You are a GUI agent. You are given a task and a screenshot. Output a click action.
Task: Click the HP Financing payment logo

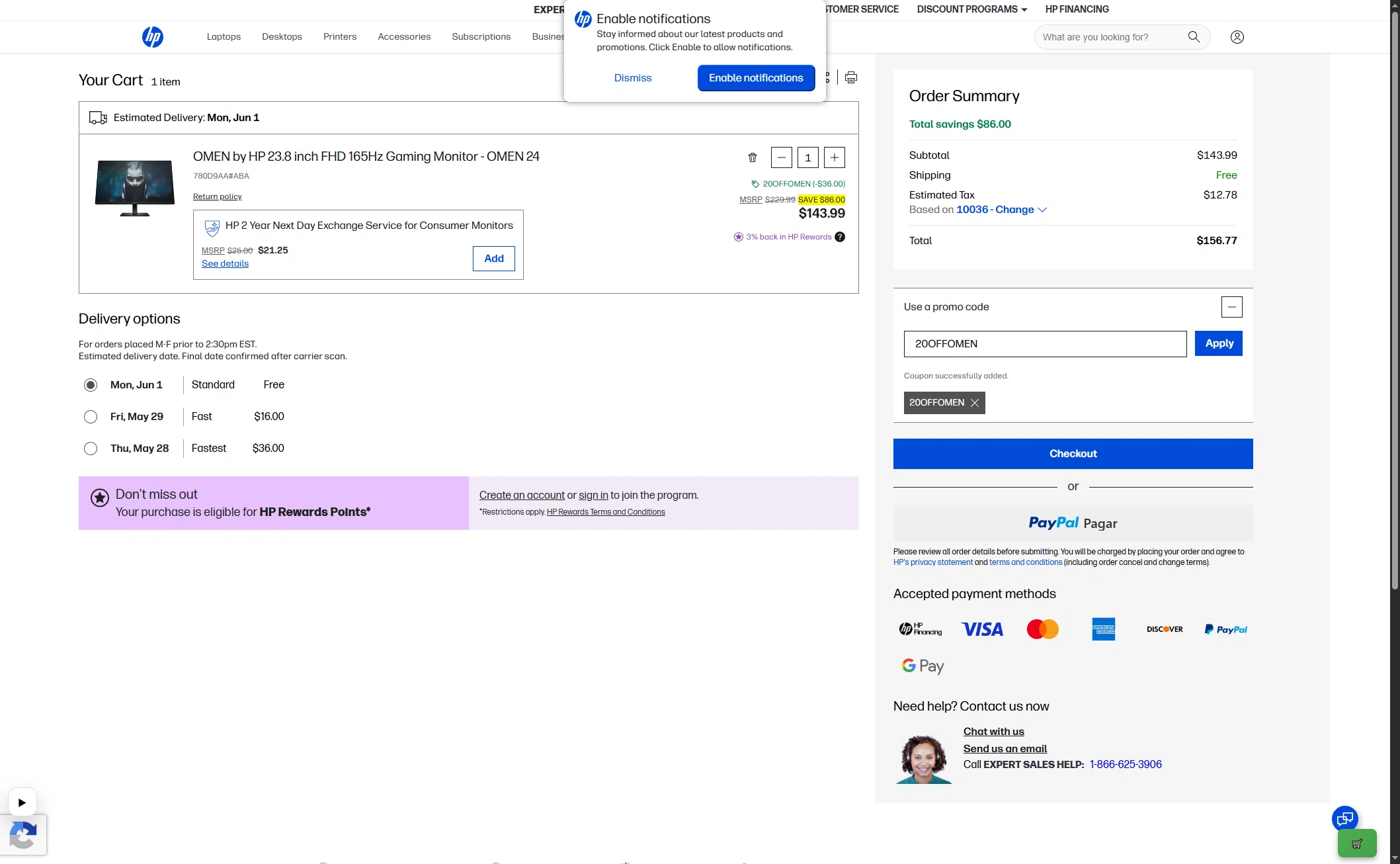[x=921, y=629]
